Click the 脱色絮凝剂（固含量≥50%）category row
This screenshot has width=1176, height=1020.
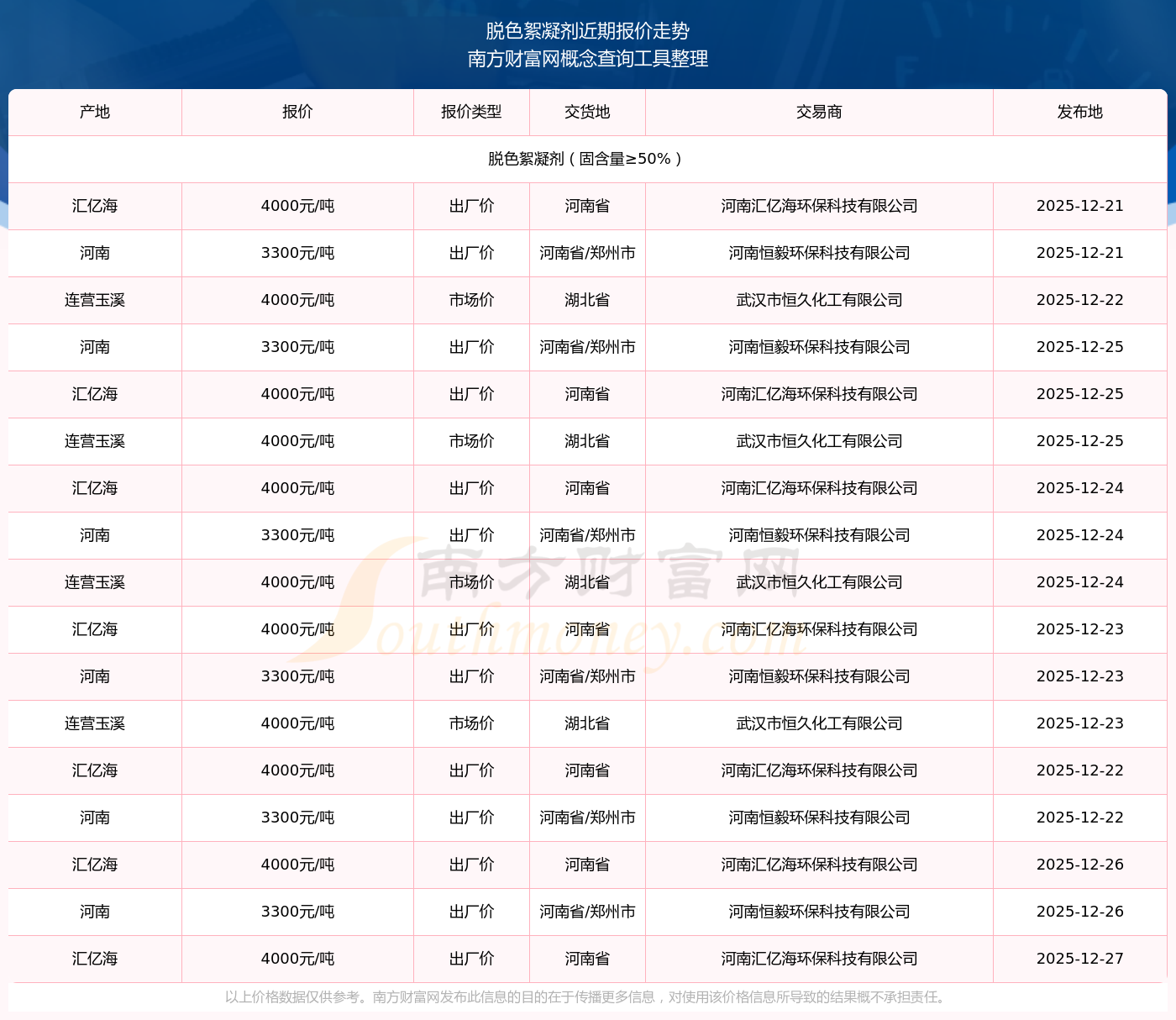point(587,159)
